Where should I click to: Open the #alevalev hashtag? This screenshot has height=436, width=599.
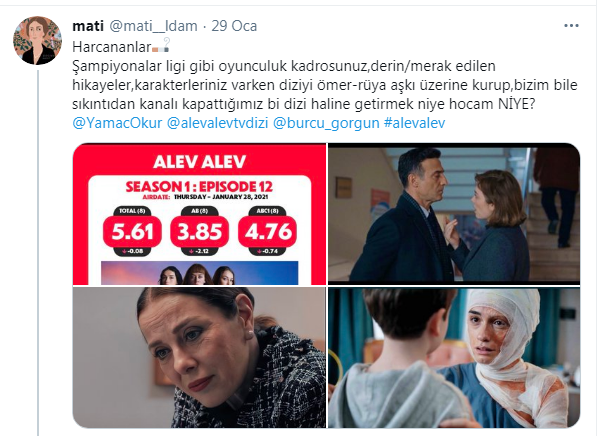[x=414, y=123]
